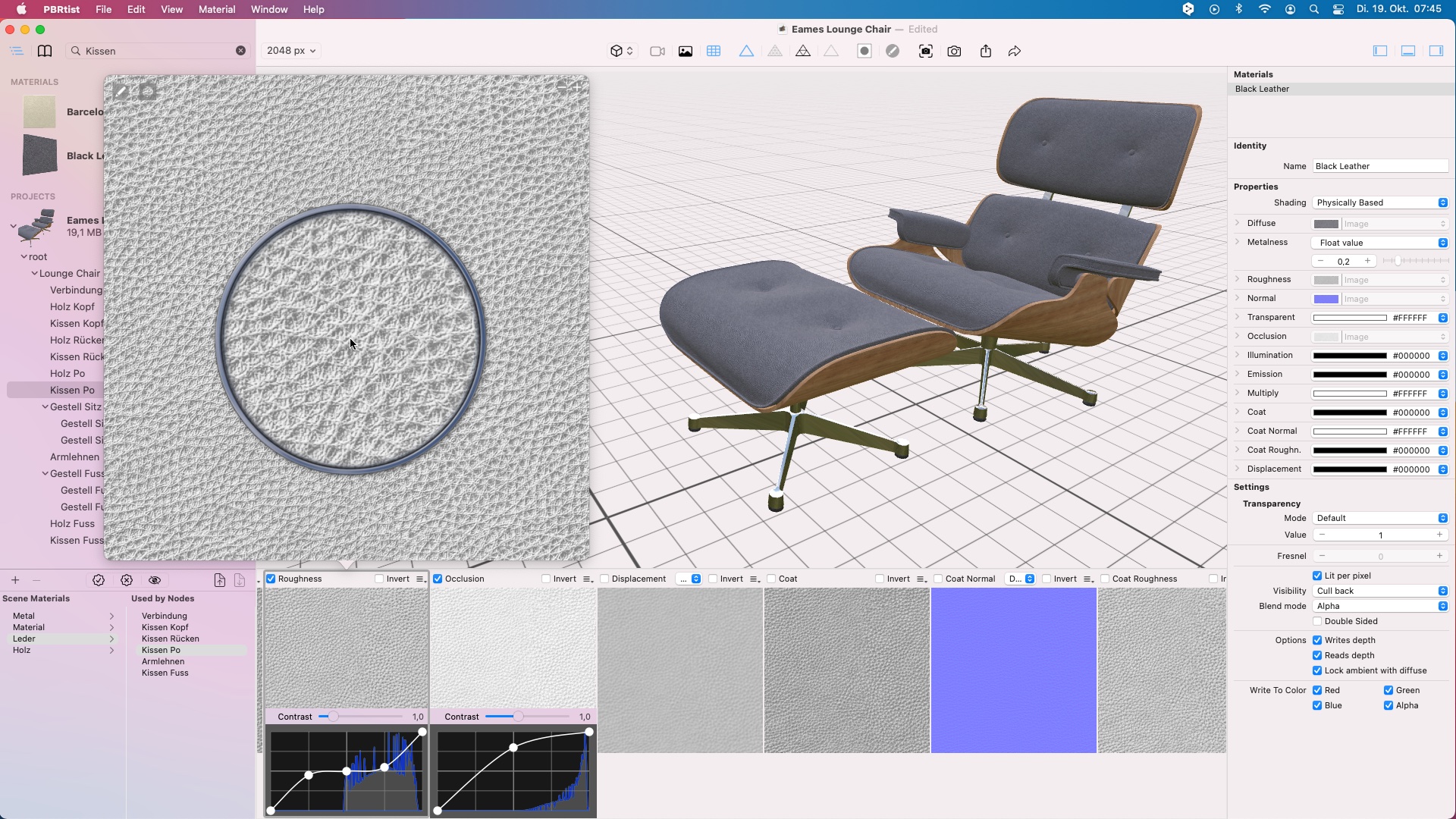Open the Window menu
The width and height of the screenshot is (1456, 819).
coord(269,9)
